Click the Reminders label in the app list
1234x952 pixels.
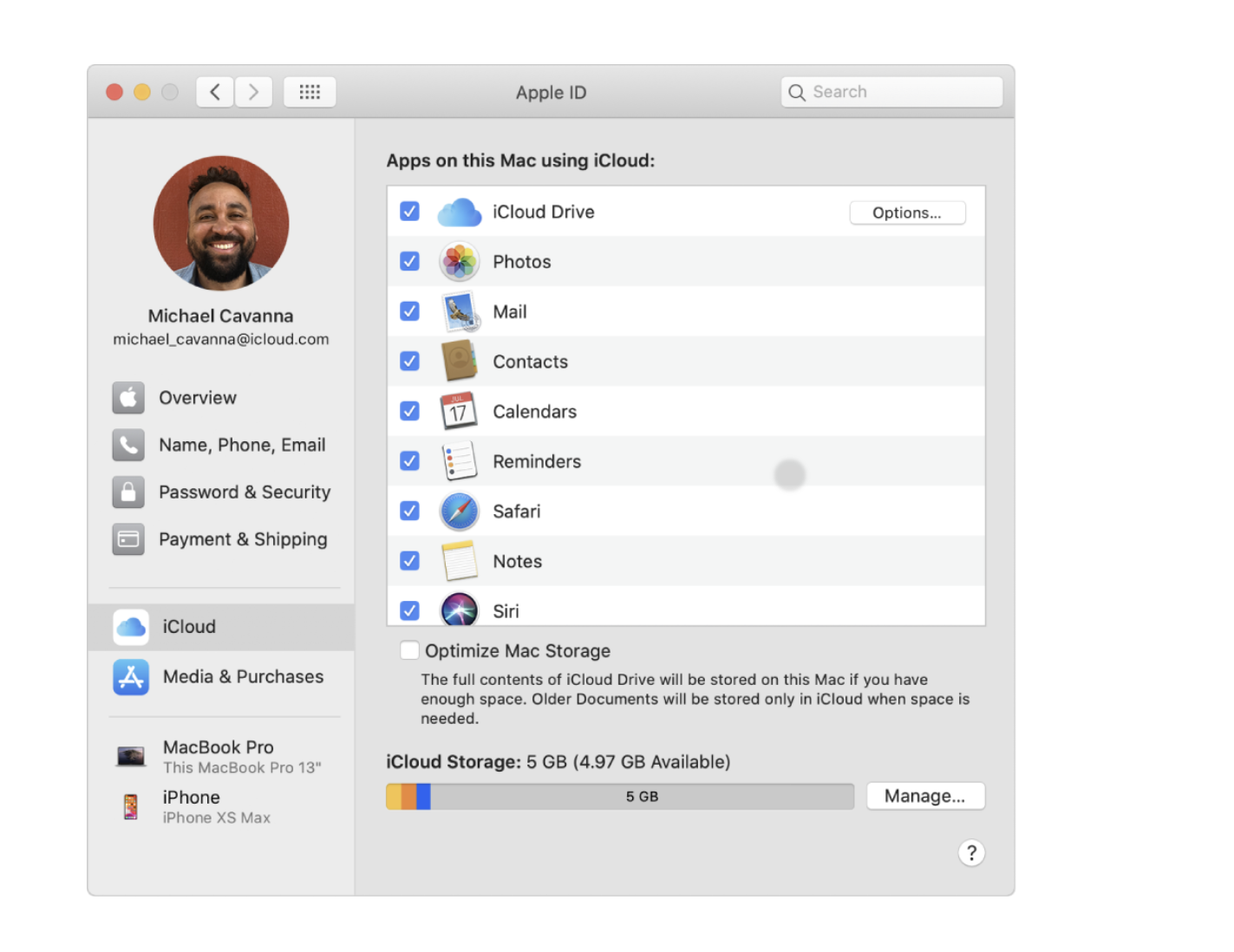click(x=537, y=461)
